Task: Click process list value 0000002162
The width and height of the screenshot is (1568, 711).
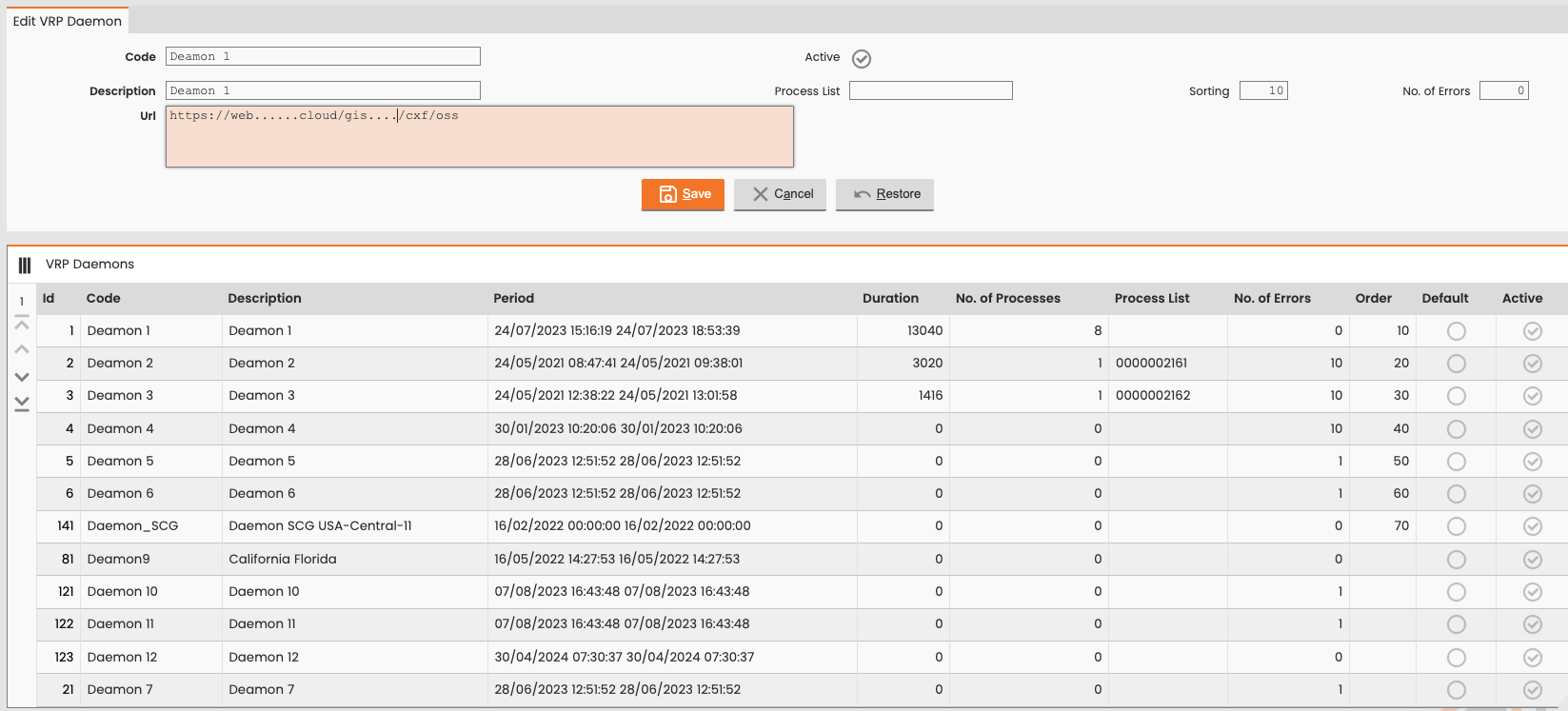Action: pyautogui.click(x=1153, y=395)
